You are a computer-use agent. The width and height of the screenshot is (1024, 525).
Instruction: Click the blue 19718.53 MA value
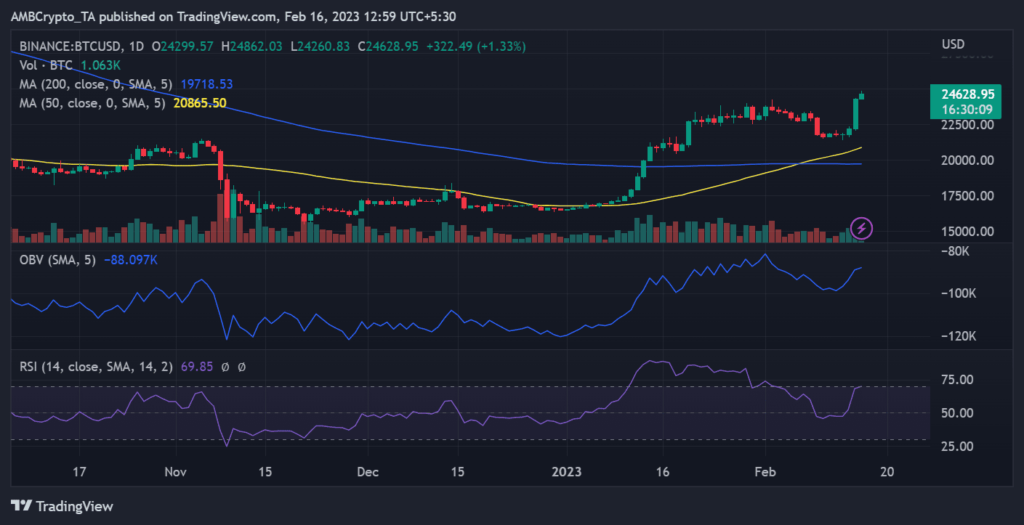coord(205,85)
